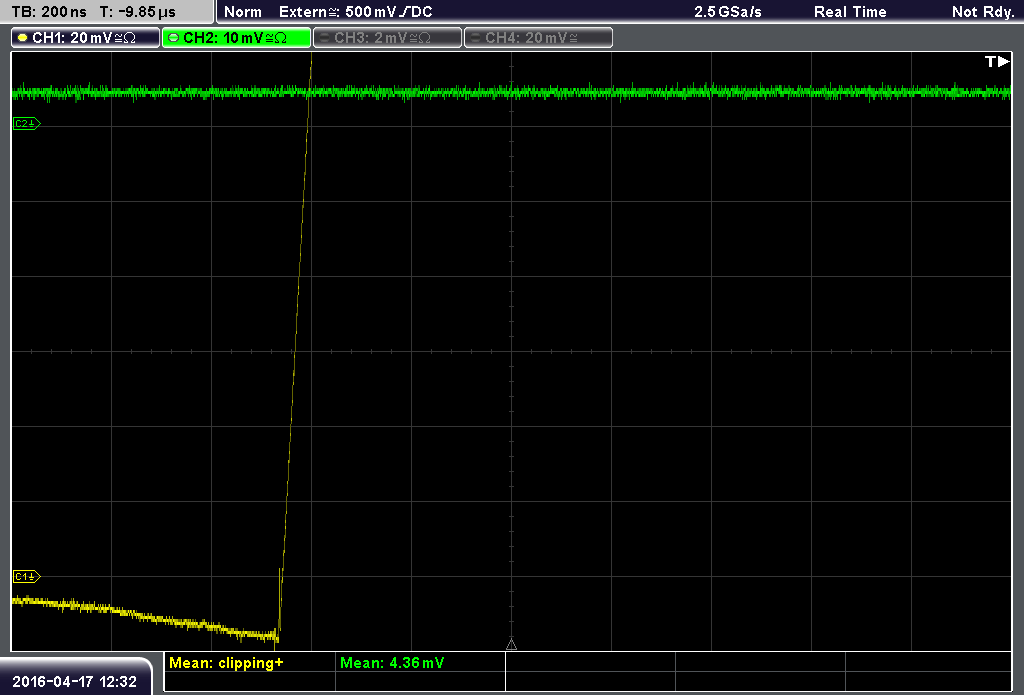
Task: Click the trigger T arrow marker
Action: click(x=997, y=61)
